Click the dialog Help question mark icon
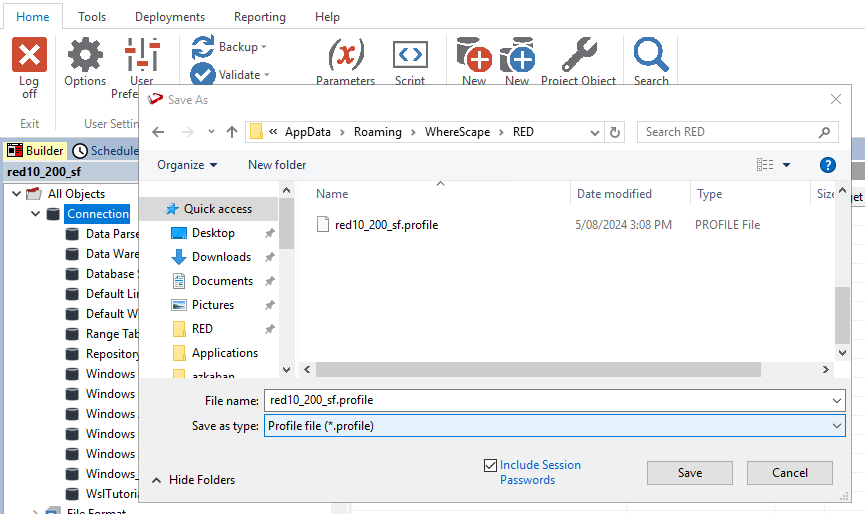The height and width of the screenshot is (514, 865). pos(827,165)
